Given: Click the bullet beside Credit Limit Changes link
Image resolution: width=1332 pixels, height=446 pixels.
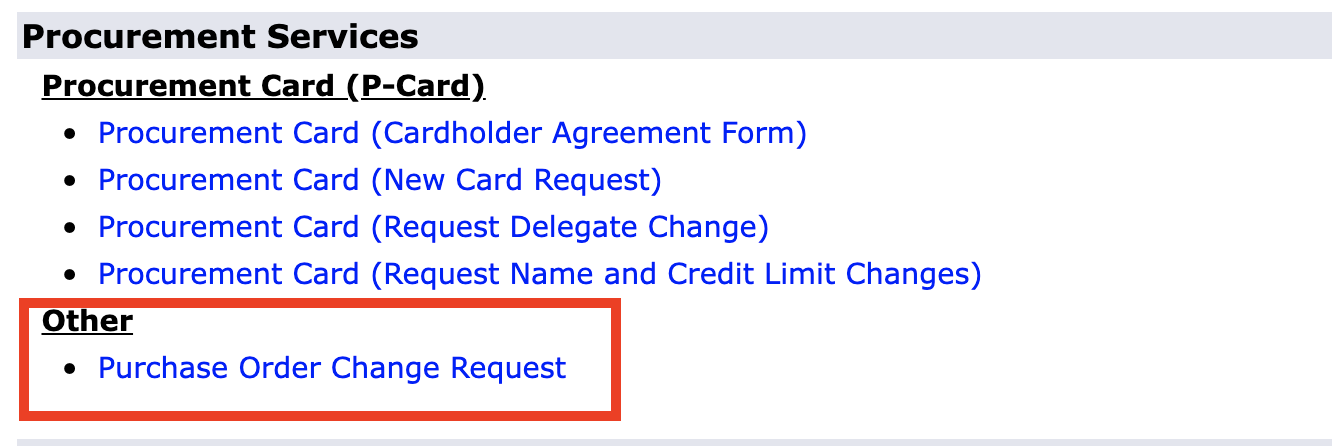Looking at the screenshot, I should pyautogui.click(x=69, y=275).
